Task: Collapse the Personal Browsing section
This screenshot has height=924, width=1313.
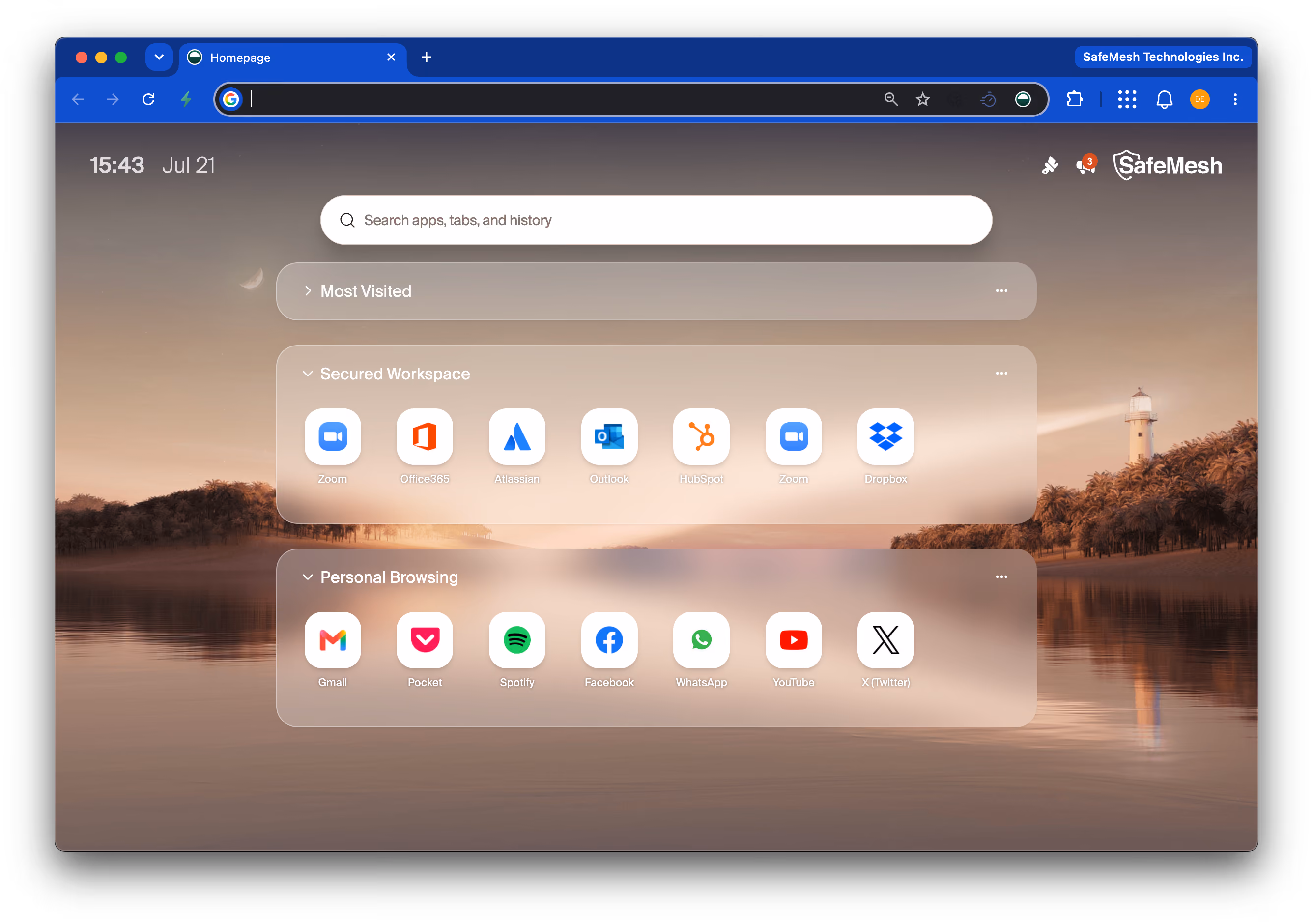Action: (x=308, y=577)
